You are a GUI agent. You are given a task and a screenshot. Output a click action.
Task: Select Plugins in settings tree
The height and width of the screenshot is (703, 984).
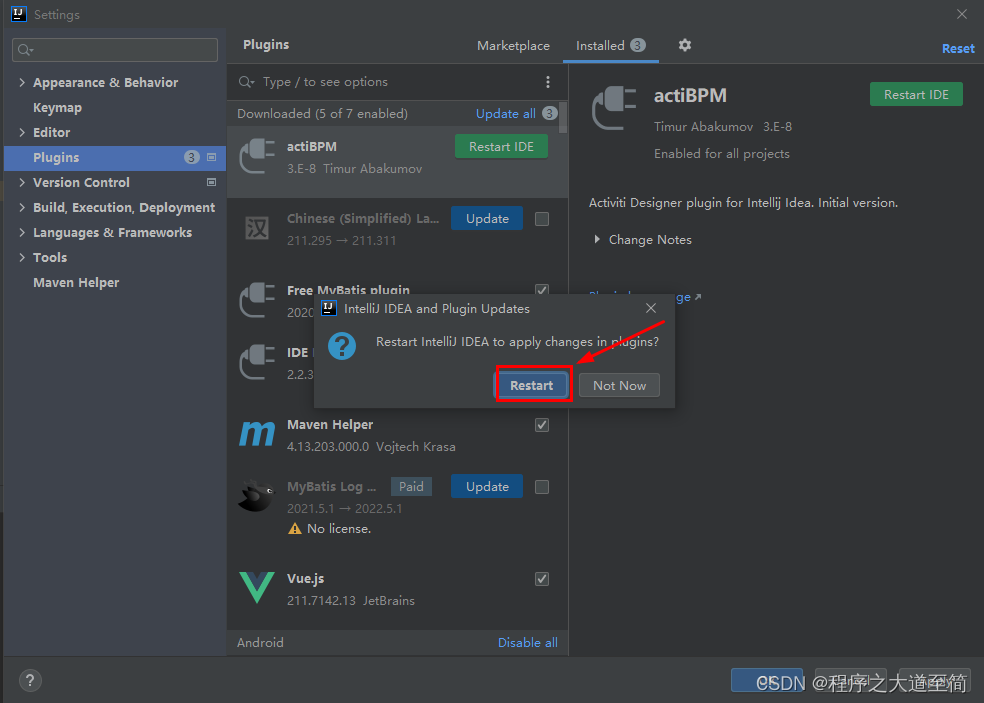pyautogui.click(x=115, y=158)
